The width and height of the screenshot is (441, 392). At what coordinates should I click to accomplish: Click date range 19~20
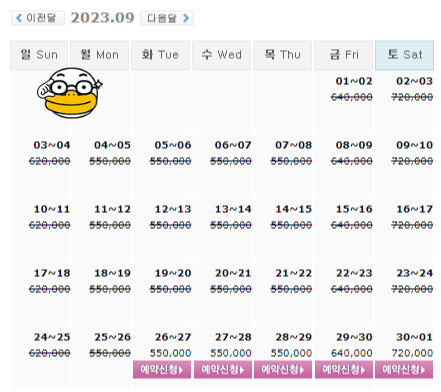[x=173, y=273]
